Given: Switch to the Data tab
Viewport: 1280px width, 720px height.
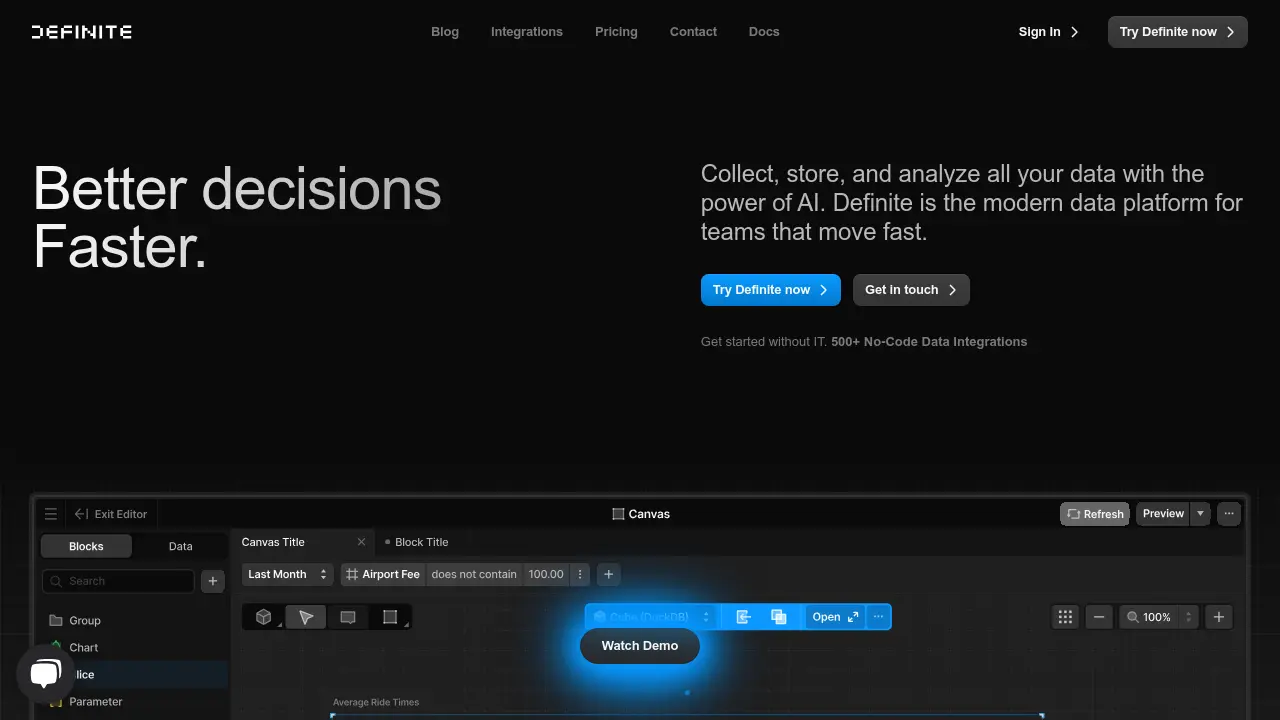Looking at the screenshot, I should [x=181, y=546].
